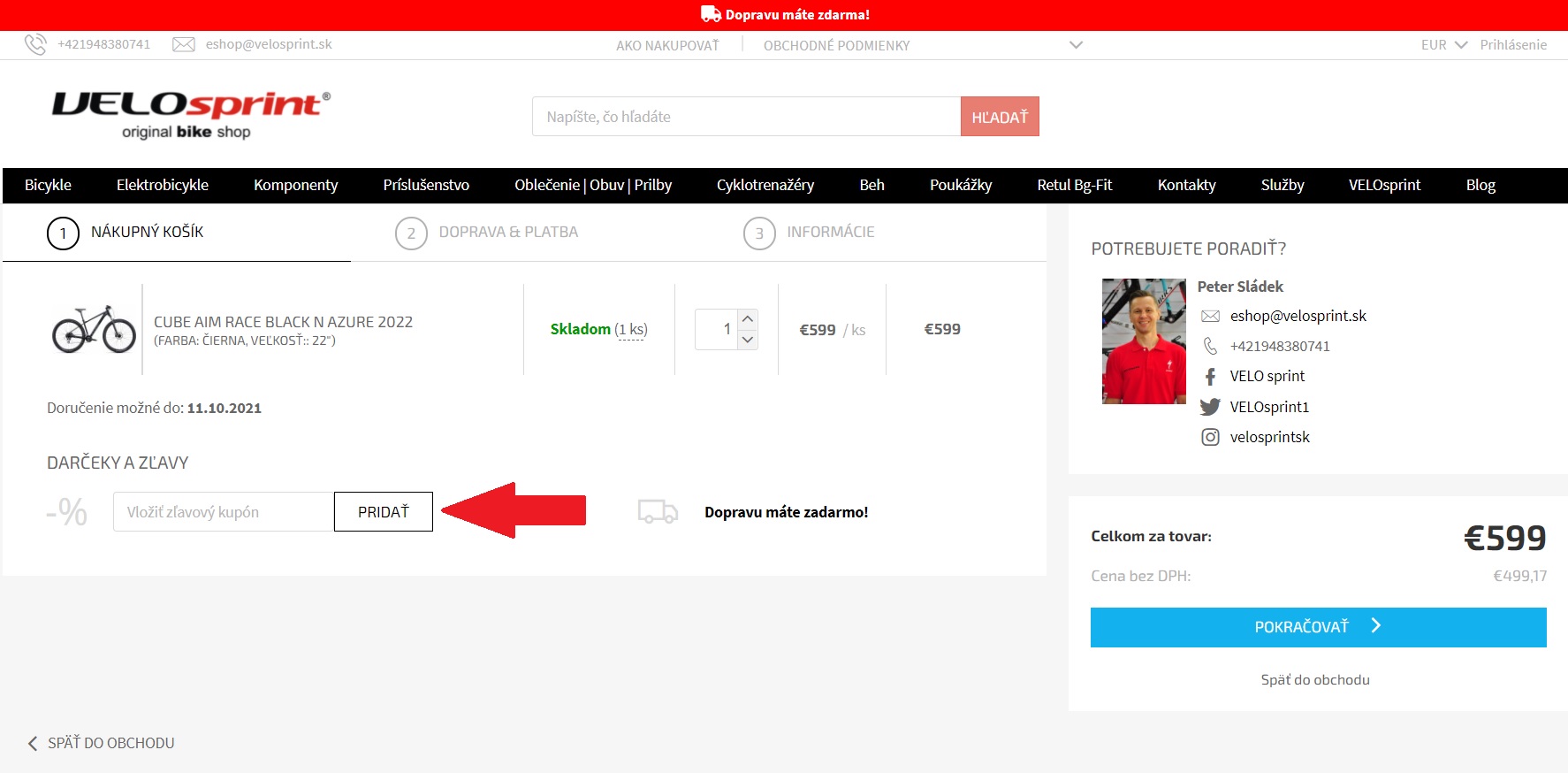
Task: Click the VELOsprint1 Twitter link text
Action: 1269,407
